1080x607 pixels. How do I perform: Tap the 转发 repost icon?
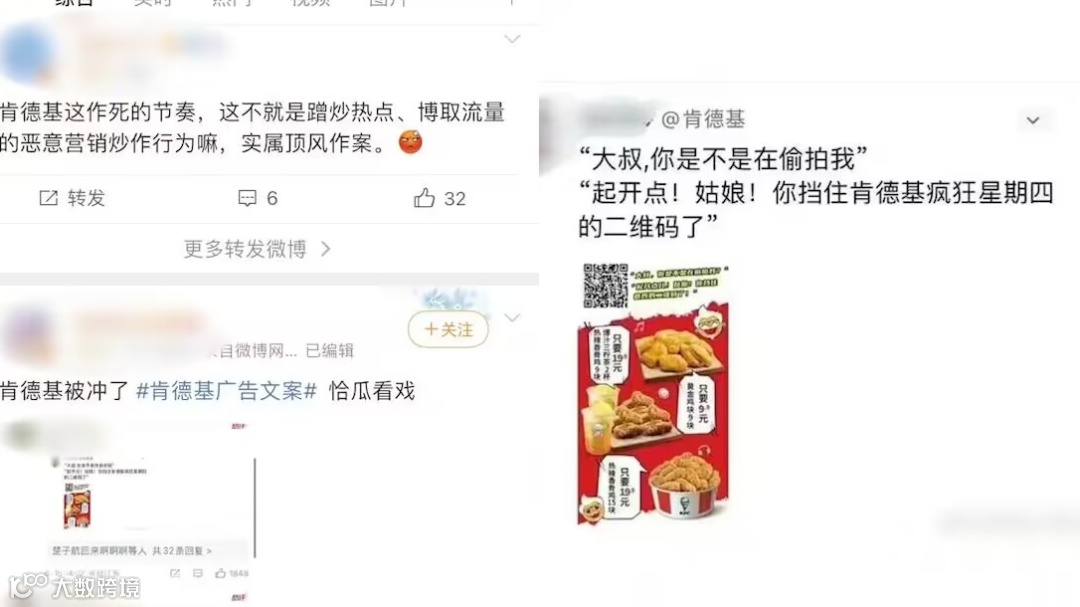[49, 198]
